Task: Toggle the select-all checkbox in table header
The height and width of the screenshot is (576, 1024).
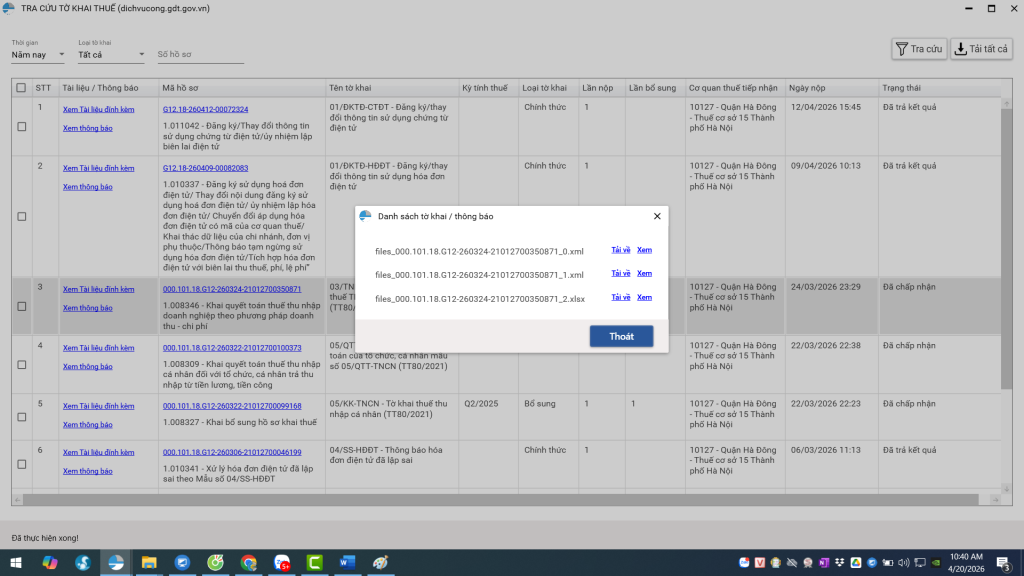Action: tap(21, 88)
